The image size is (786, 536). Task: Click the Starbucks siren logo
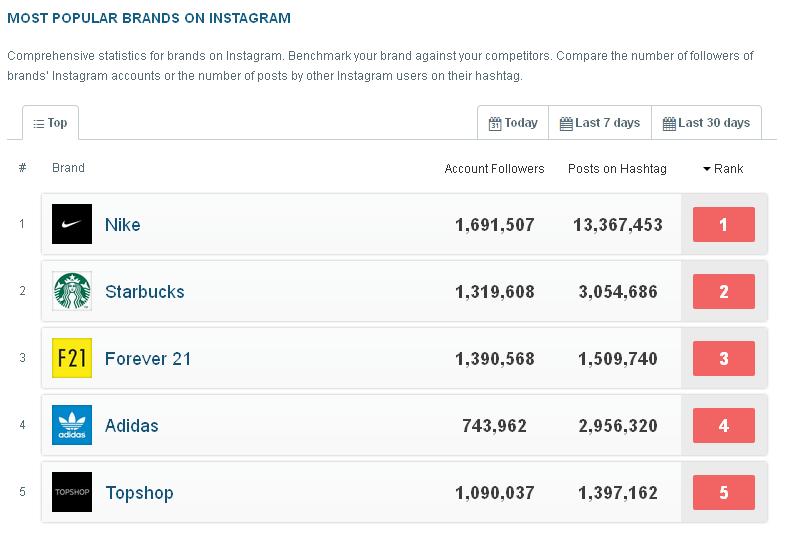point(71,291)
